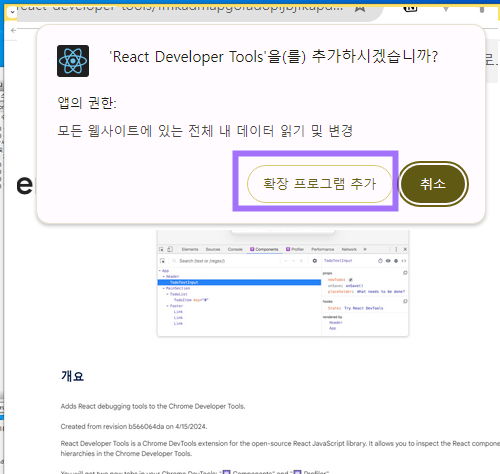
Task: Click the 'React Developer Tools is a Chrome DevTools extension' paragraph
Action: click(x=280, y=448)
